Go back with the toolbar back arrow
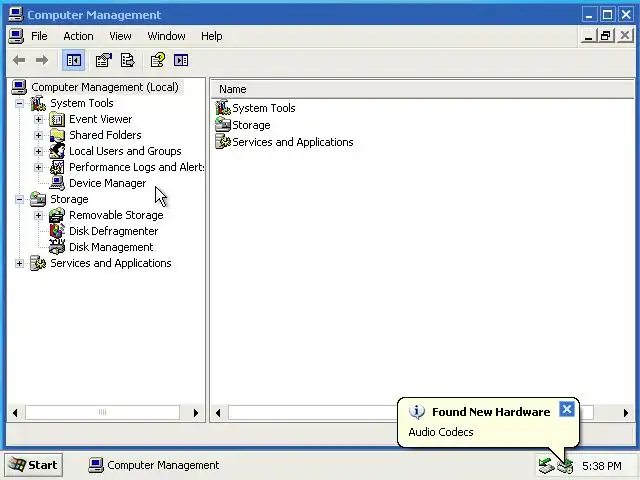 pyautogui.click(x=19, y=60)
